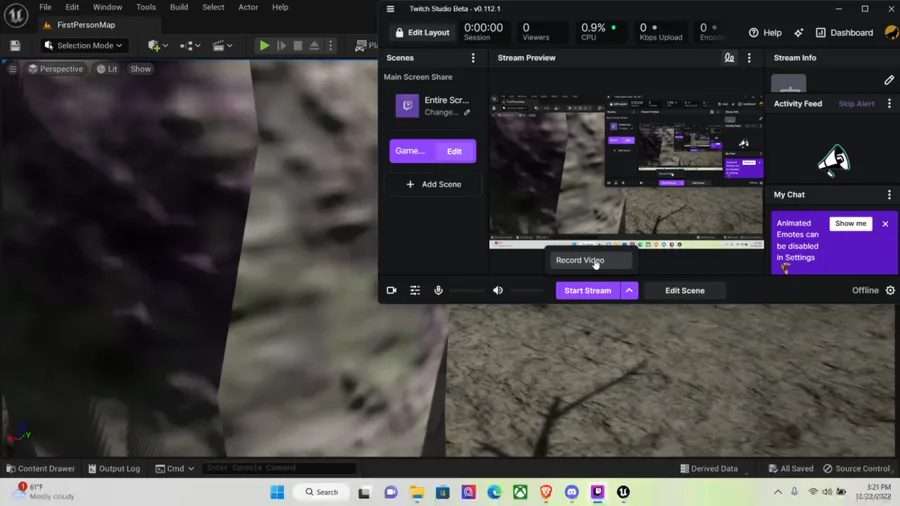Open the Selection Mode dropdown
Viewport: 900px width, 506px height.
click(x=84, y=45)
